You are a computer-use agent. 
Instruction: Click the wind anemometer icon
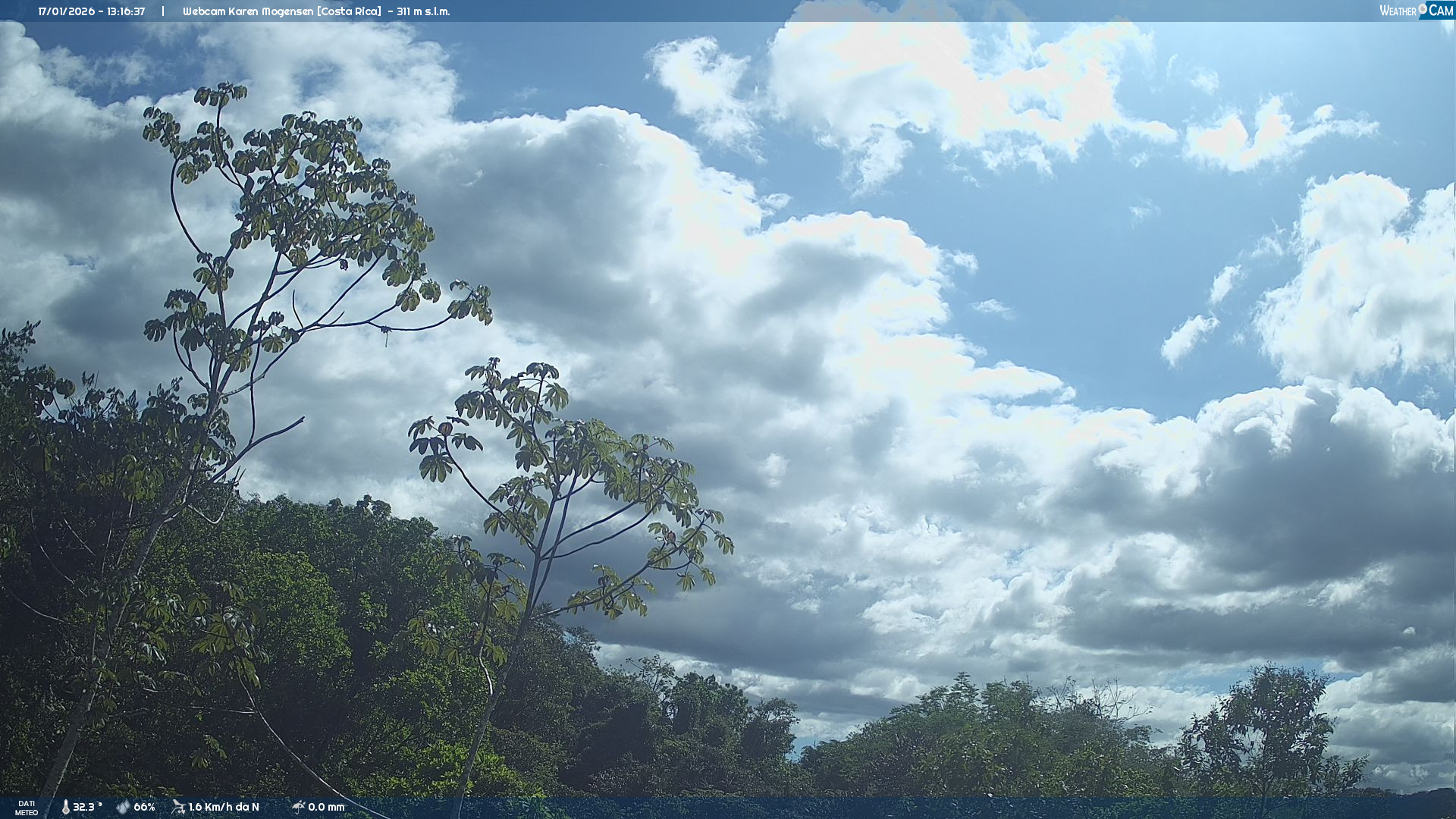tap(178, 807)
